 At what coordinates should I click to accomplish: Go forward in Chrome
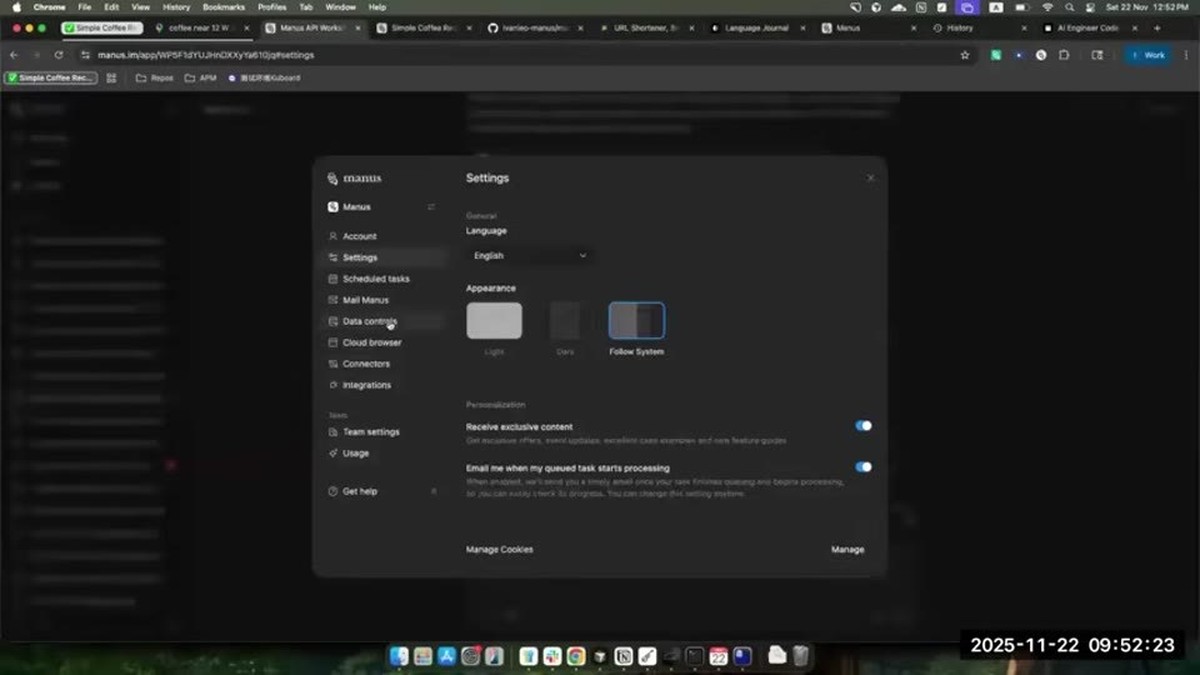pyautogui.click(x=37, y=55)
